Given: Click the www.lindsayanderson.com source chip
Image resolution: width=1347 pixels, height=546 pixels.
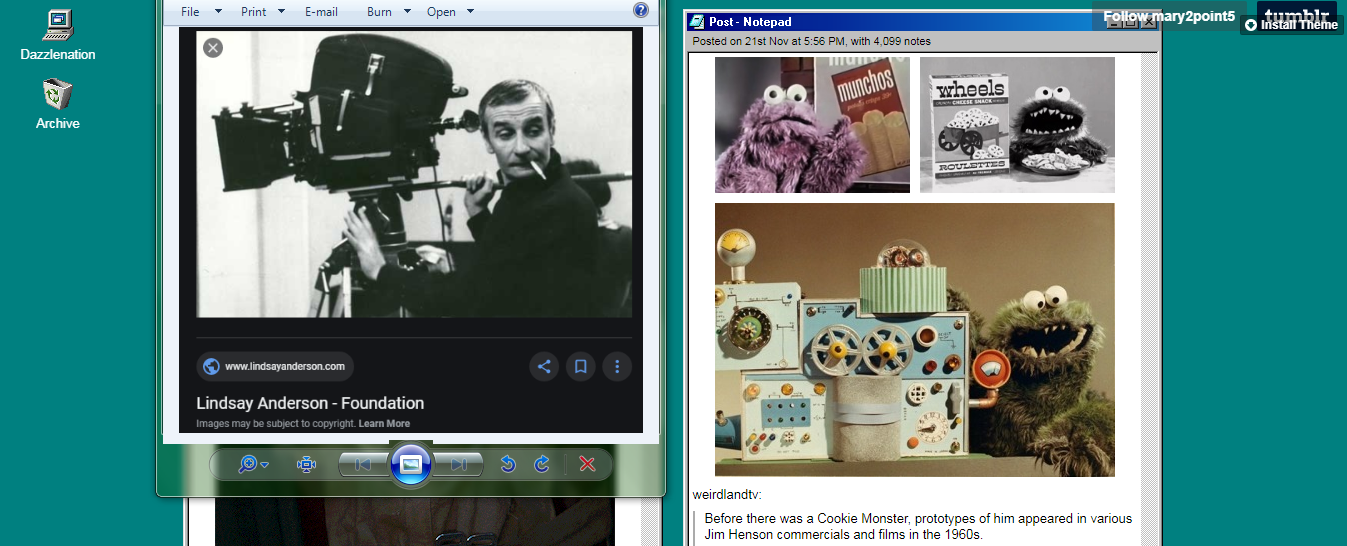Looking at the screenshot, I should (275, 366).
